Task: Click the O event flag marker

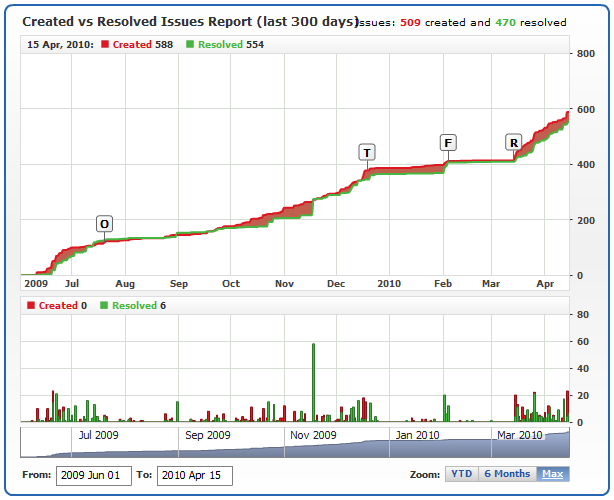Action: pyautogui.click(x=105, y=223)
